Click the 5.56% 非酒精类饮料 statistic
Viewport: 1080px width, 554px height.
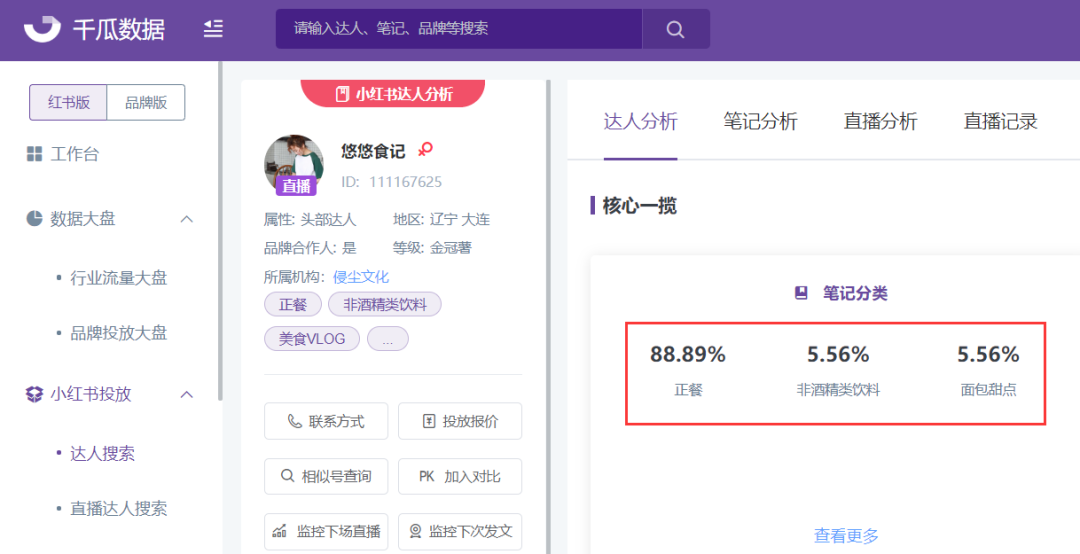point(838,370)
